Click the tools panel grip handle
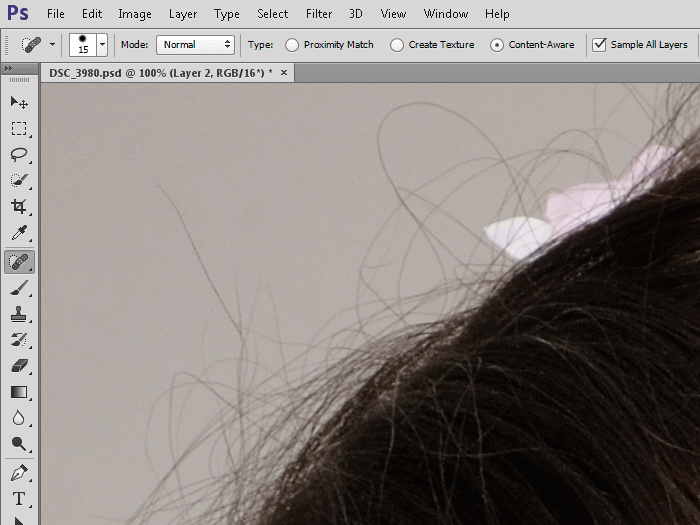700x525 pixels. tap(19, 80)
